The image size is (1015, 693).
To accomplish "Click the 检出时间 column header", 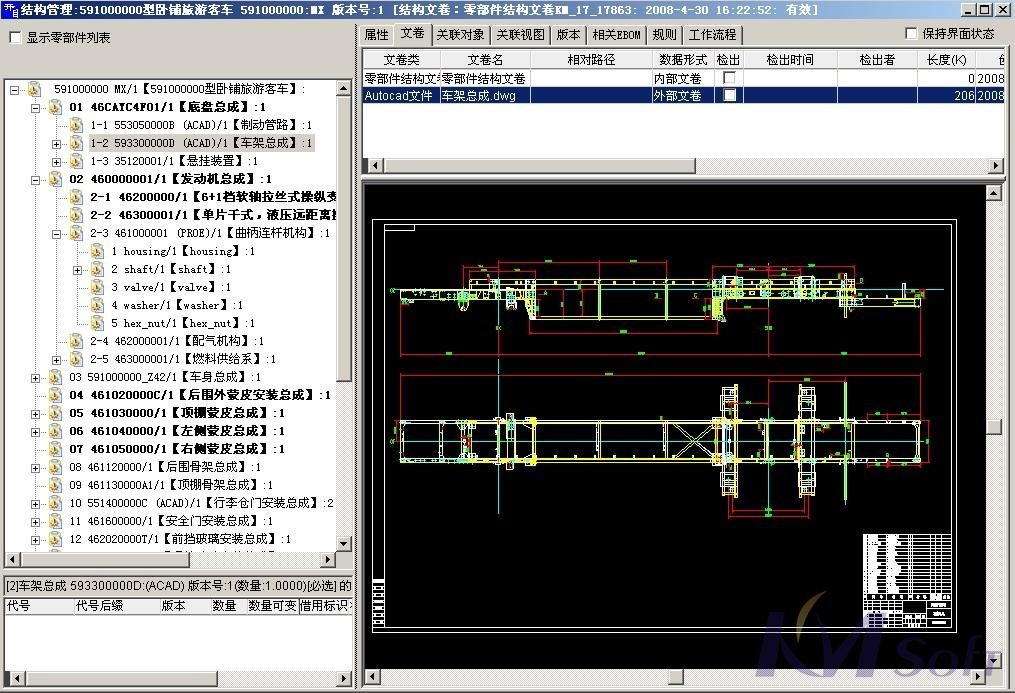I will click(x=790, y=60).
